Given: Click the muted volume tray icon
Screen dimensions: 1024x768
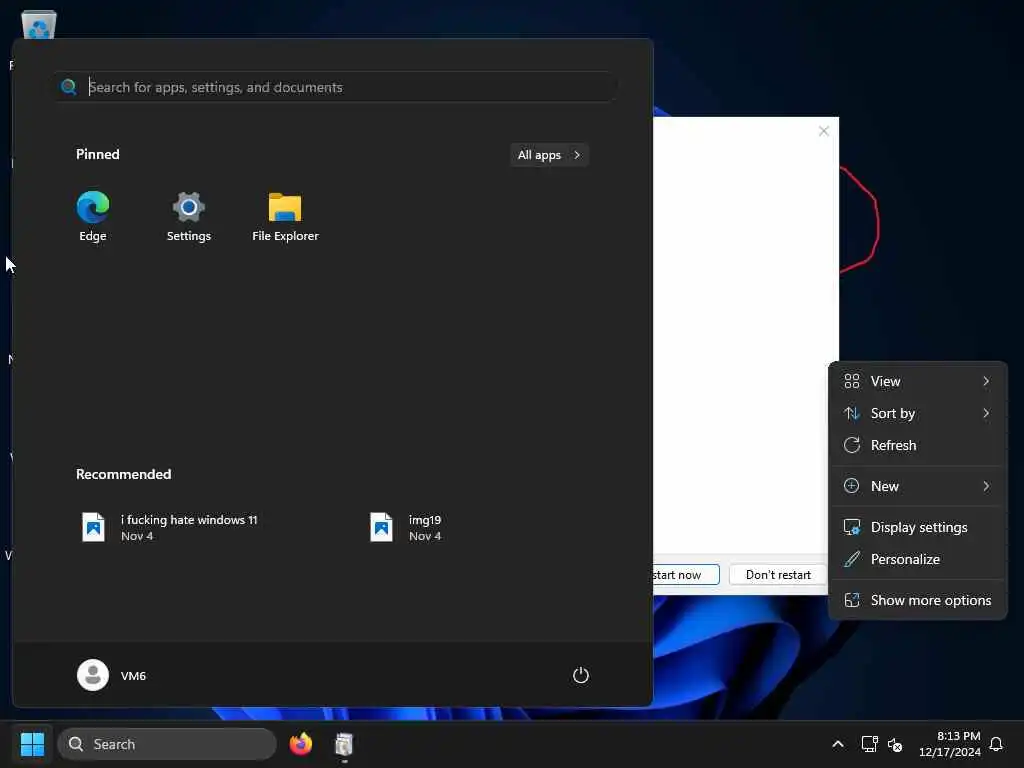Looking at the screenshot, I should [x=895, y=744].
